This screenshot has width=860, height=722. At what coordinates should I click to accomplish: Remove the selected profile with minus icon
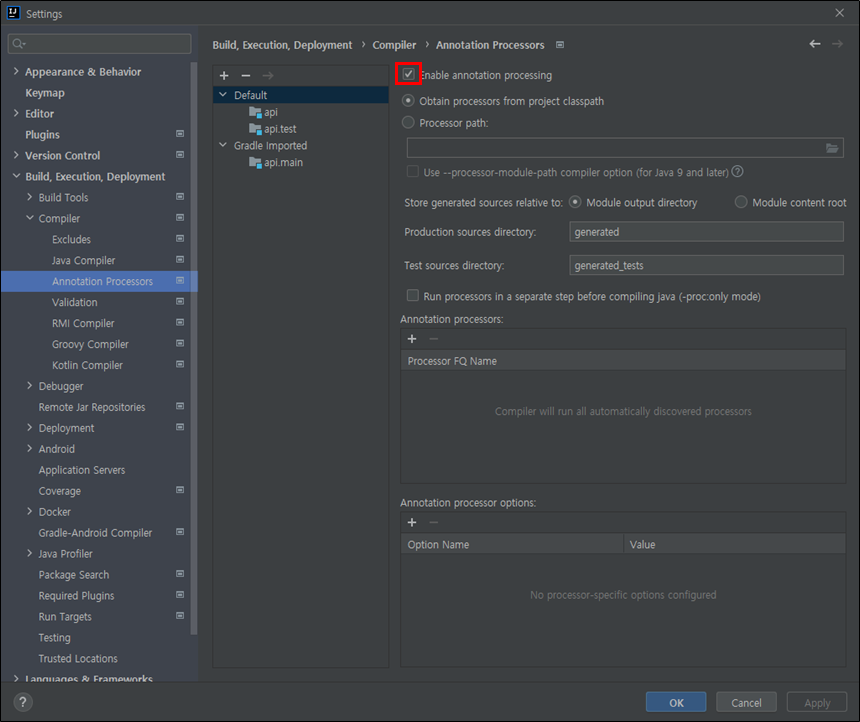[246, 76]
